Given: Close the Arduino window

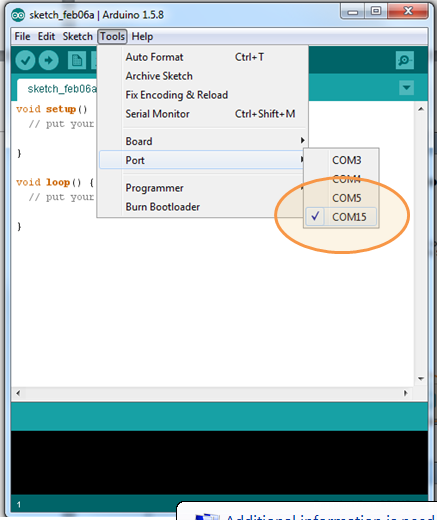Looking at the screenshot, I should (x=408, y=12).
